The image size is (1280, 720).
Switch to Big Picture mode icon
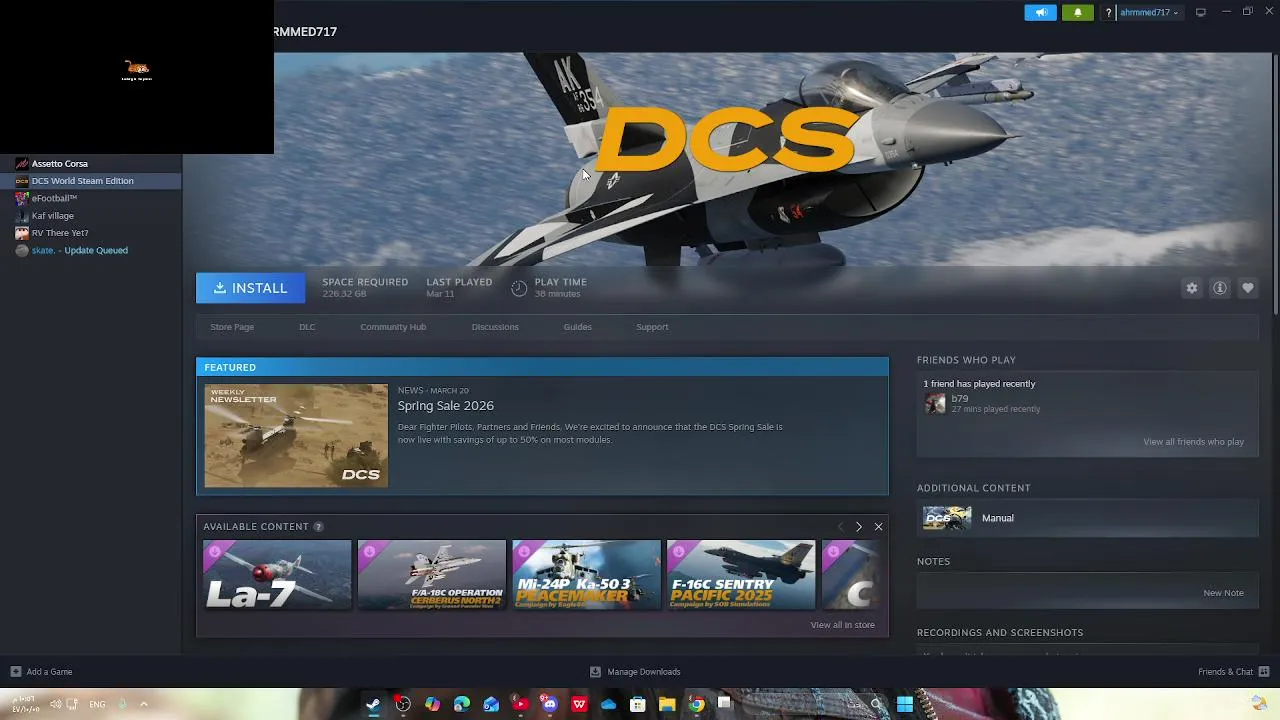1201,12
